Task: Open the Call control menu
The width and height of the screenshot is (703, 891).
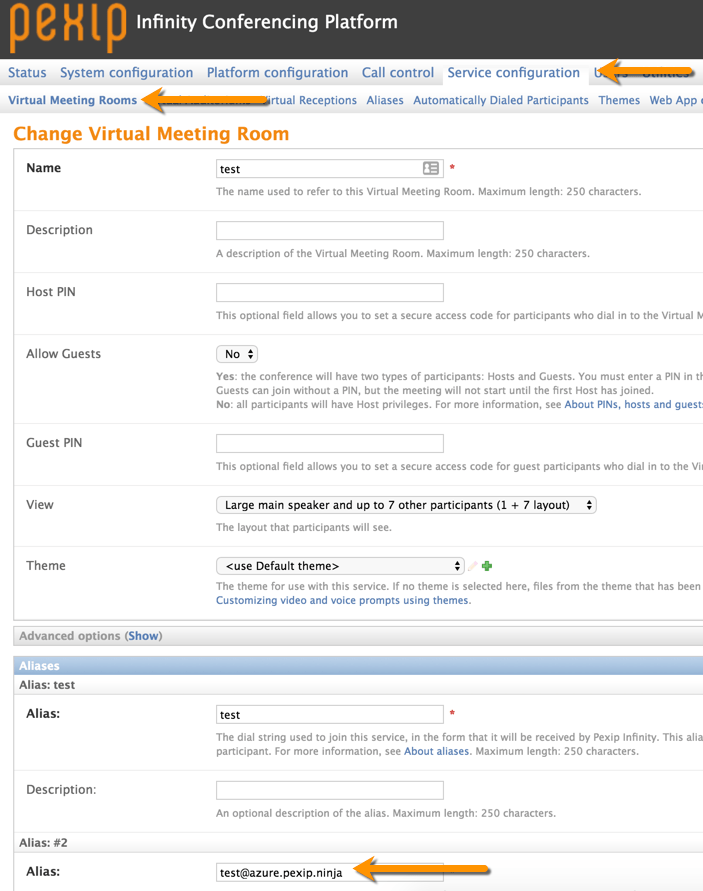Action: [398, 73]
